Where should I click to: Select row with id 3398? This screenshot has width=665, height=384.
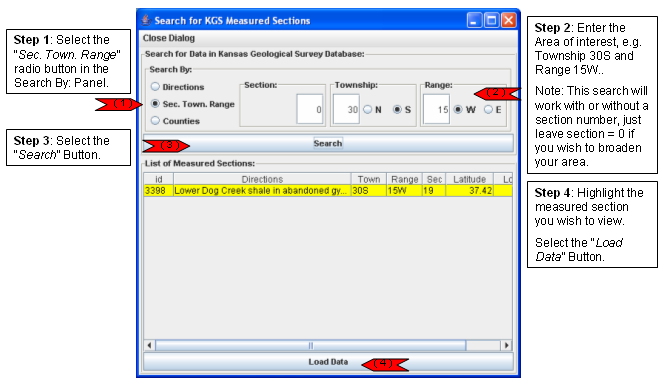[328, 191]
